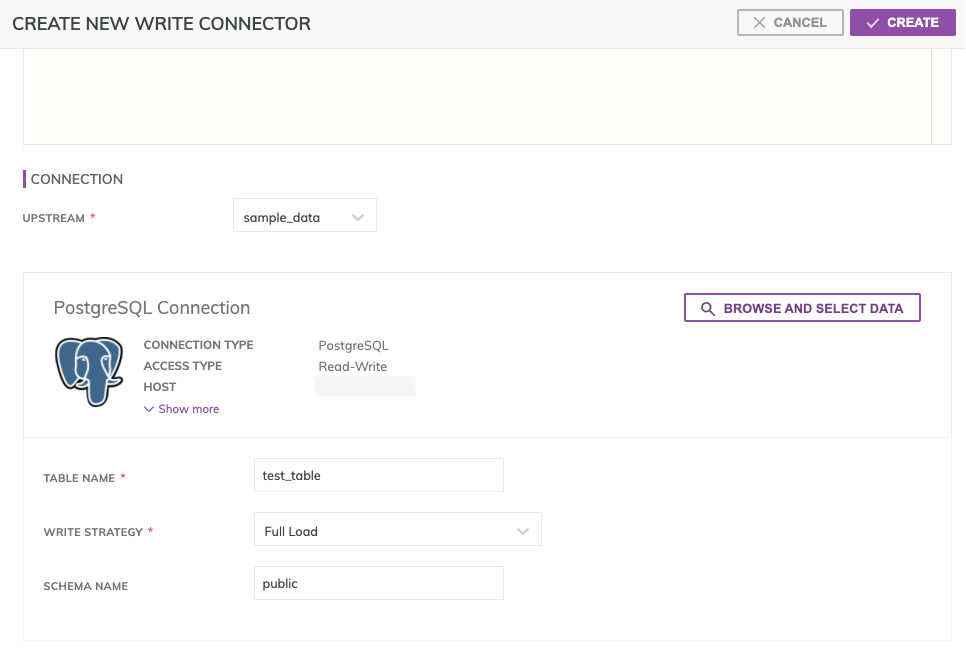Focus the Schema Name input field

(378, 583)
